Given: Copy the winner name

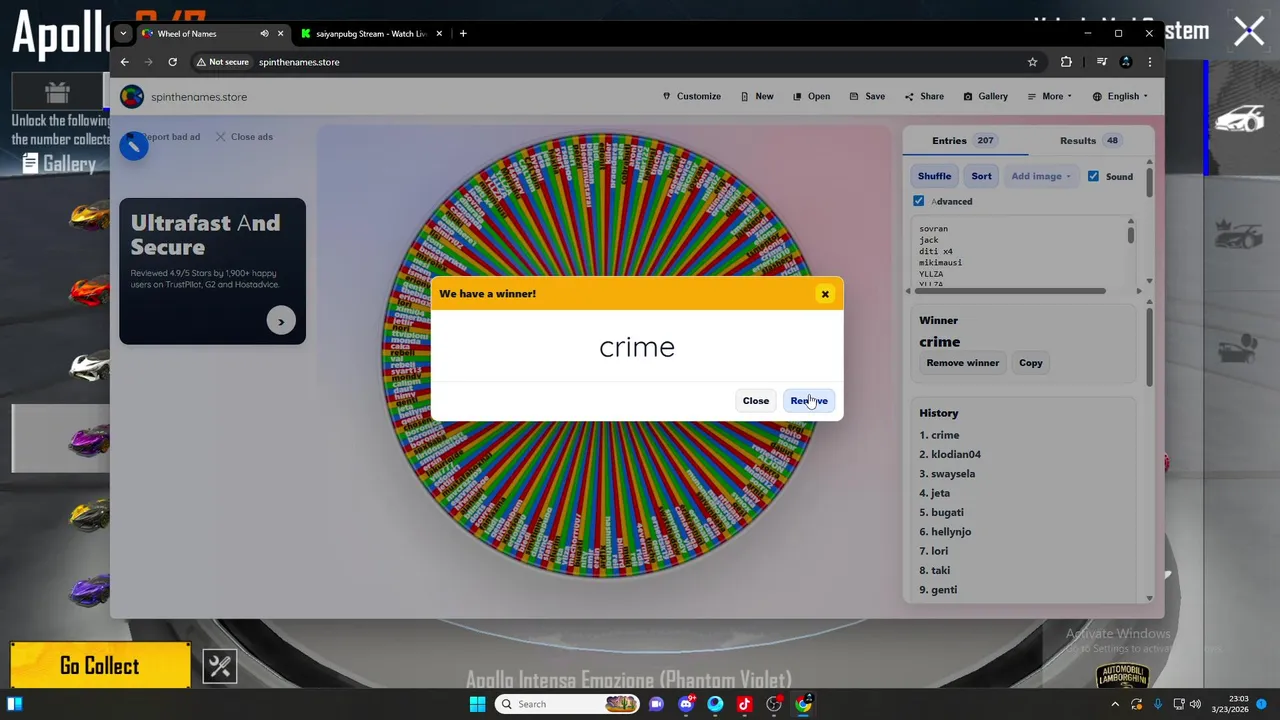Looking at the screenshot, I should coord(1030,363).
